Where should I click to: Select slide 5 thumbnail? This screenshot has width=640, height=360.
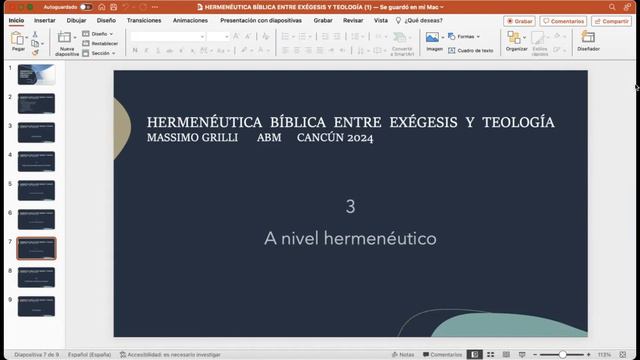pos(36,191)
